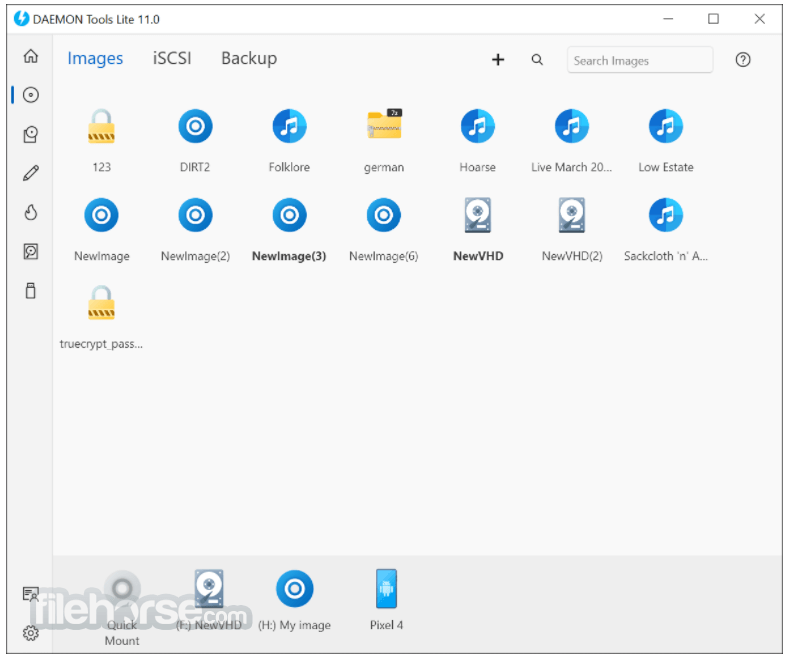This screenshot has width=788, height=660.
Task: Select the NewImage(6) disc image
Action: pyautogui.click(x=384, y=230)
